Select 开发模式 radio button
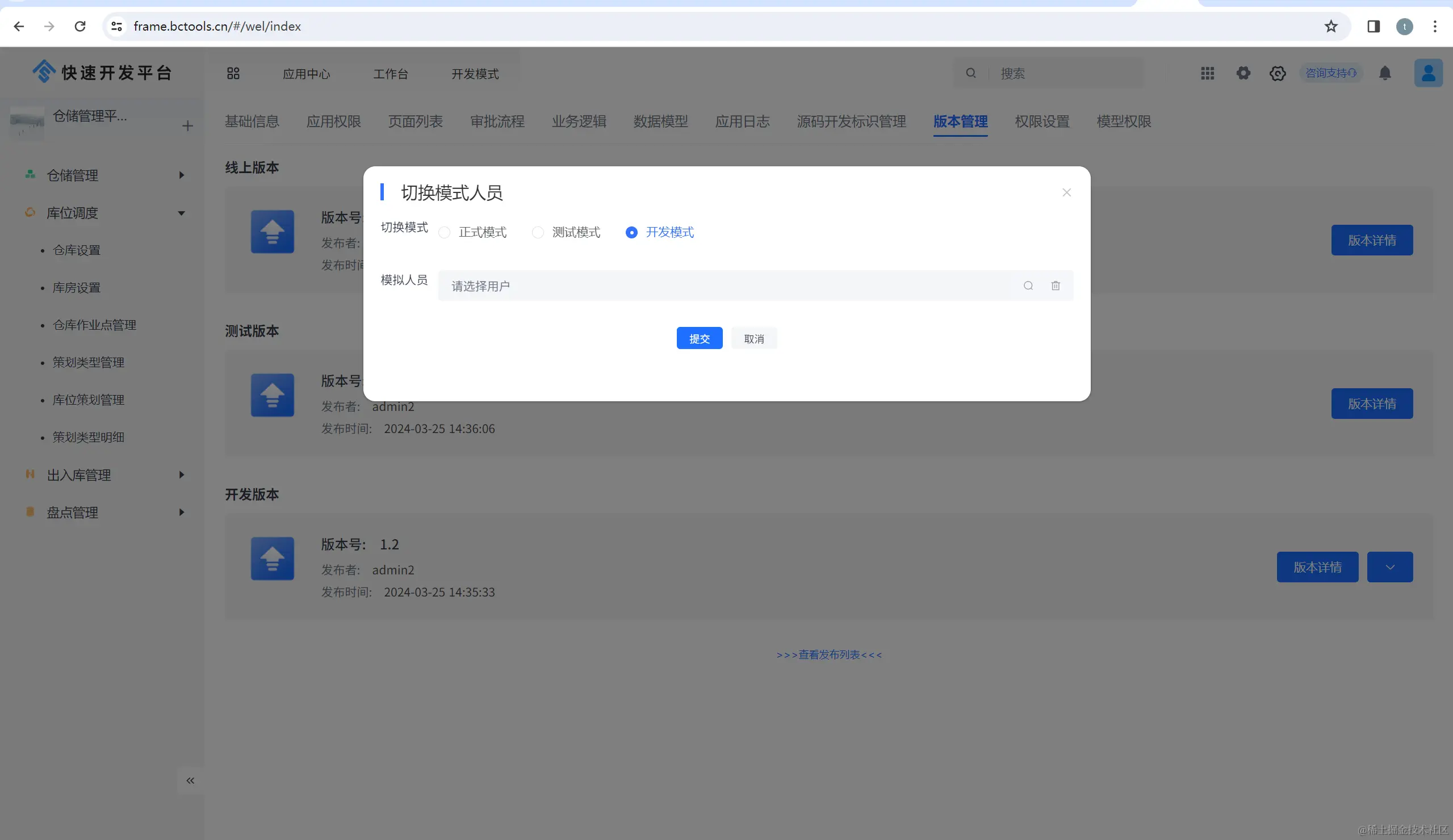 (631, 232)
